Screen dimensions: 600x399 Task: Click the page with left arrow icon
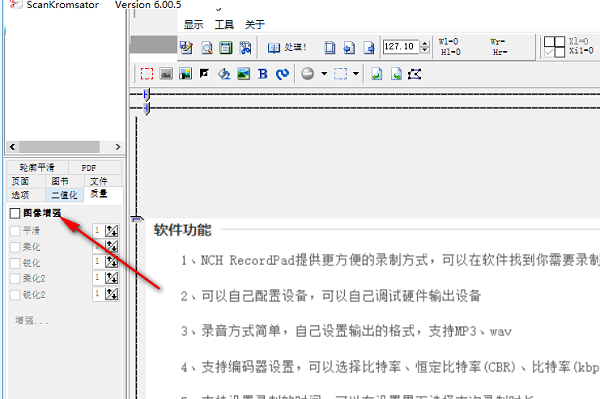point(349,47)
